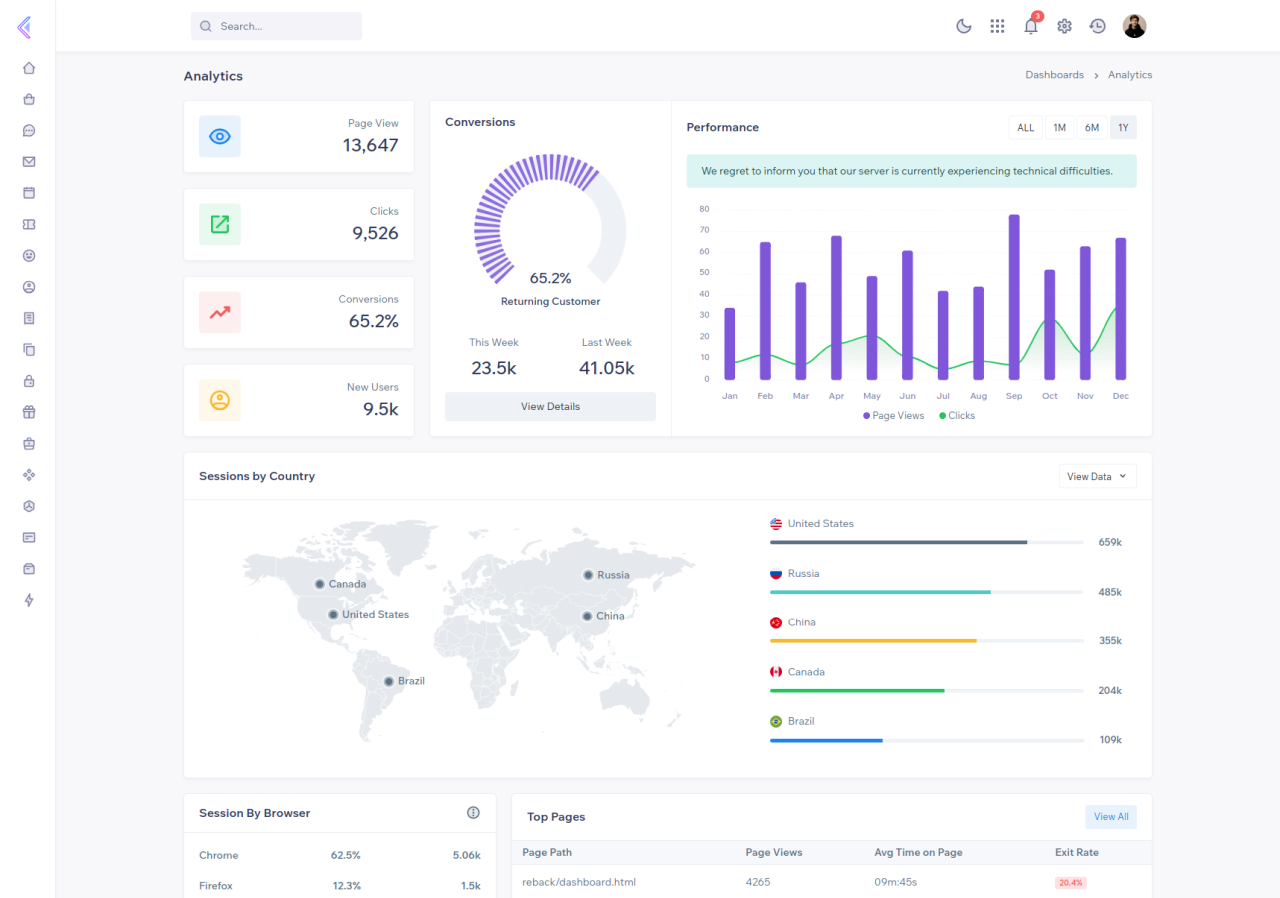
Task: Toggle dark mode moon icon
Action: coord(964,26)
